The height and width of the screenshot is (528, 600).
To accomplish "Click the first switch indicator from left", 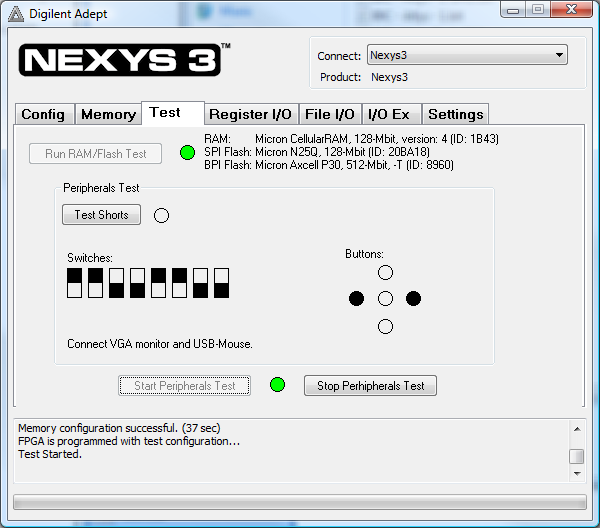I will pyautogui.click(x=75, y=283).
